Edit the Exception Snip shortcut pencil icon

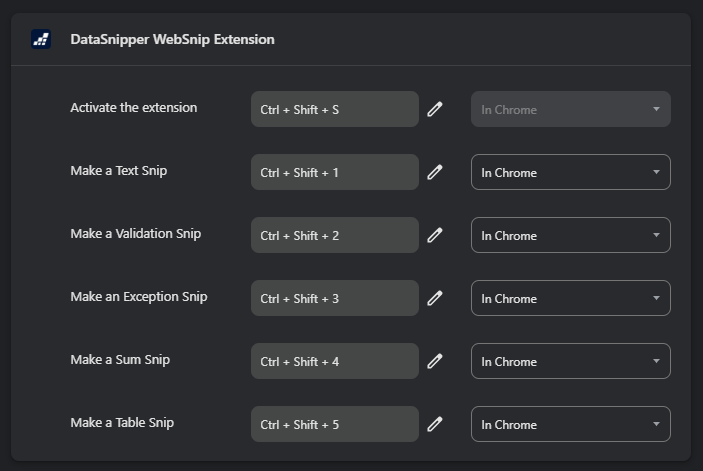click(434, 299)
